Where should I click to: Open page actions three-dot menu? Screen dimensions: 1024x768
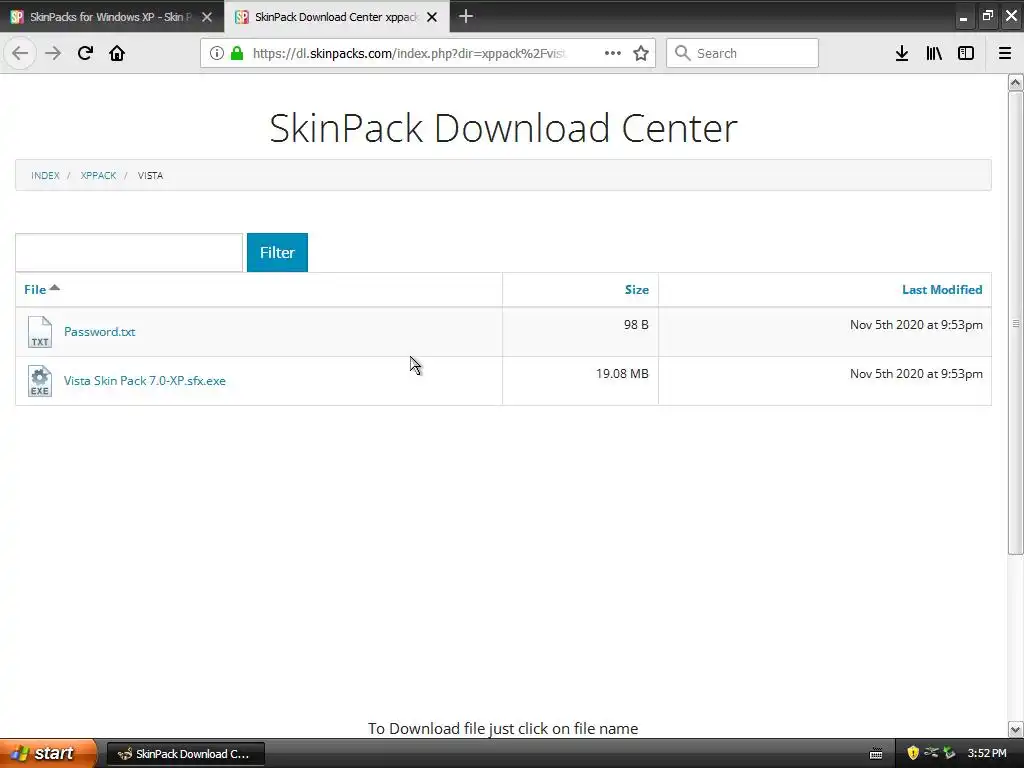[613, 54]
